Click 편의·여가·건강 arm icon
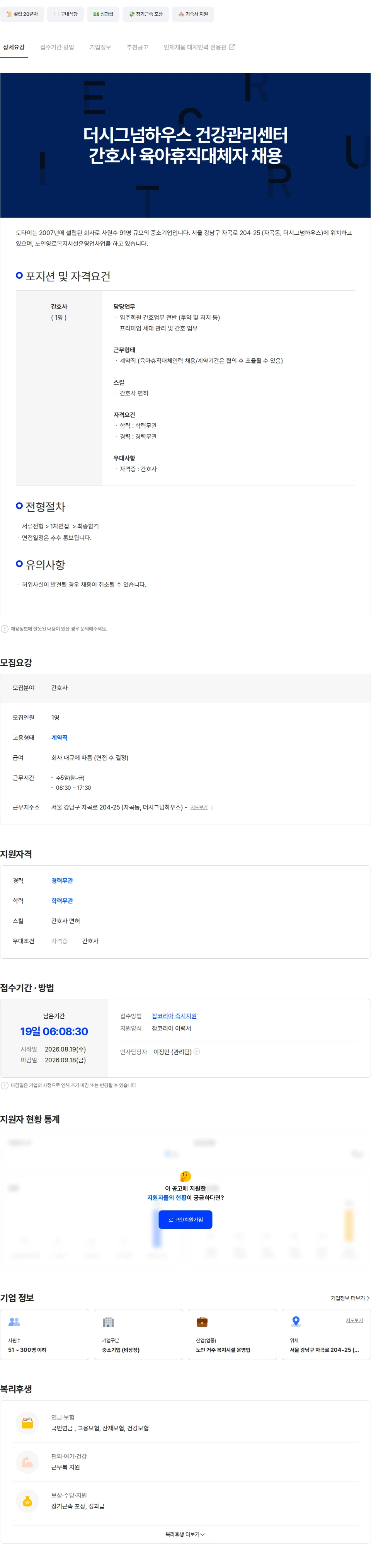The height and width of the screenshot is (1568, 371). (27, 1462)
